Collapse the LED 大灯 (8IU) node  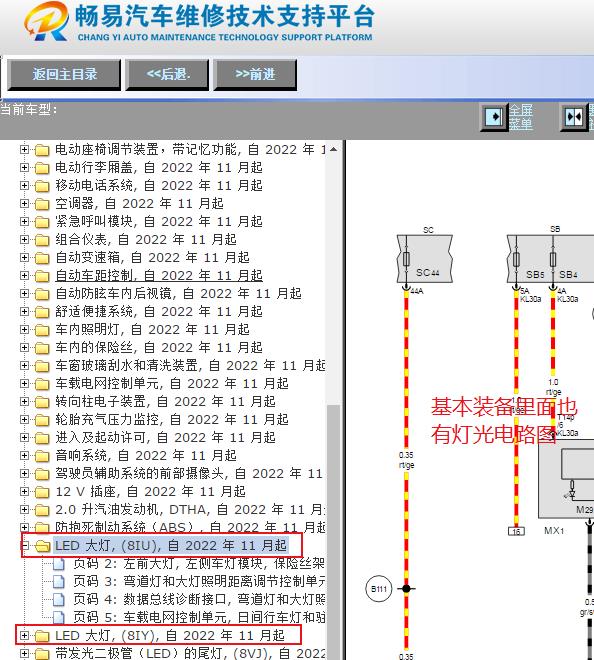point(24,546)
